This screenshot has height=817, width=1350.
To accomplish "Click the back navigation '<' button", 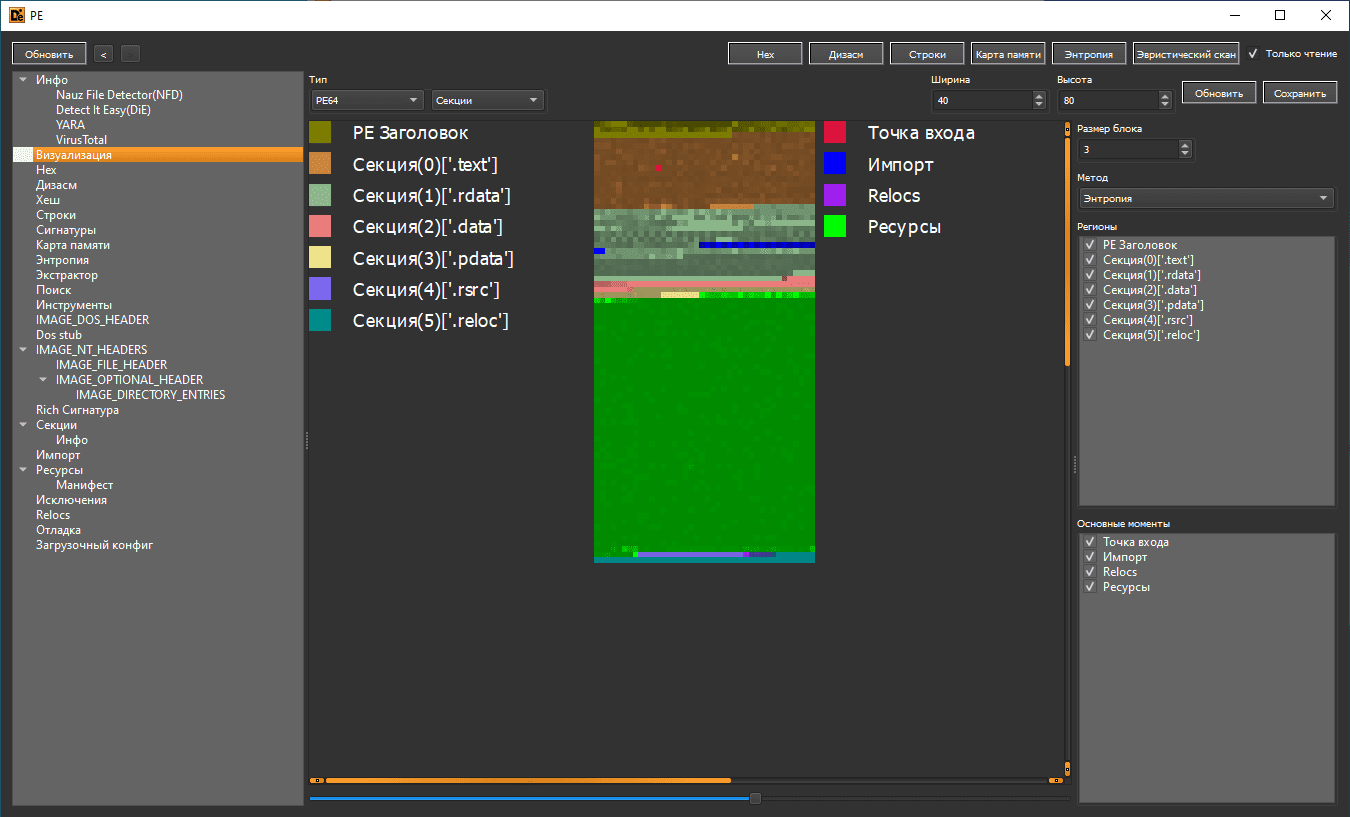I will (x=104, y=54).
